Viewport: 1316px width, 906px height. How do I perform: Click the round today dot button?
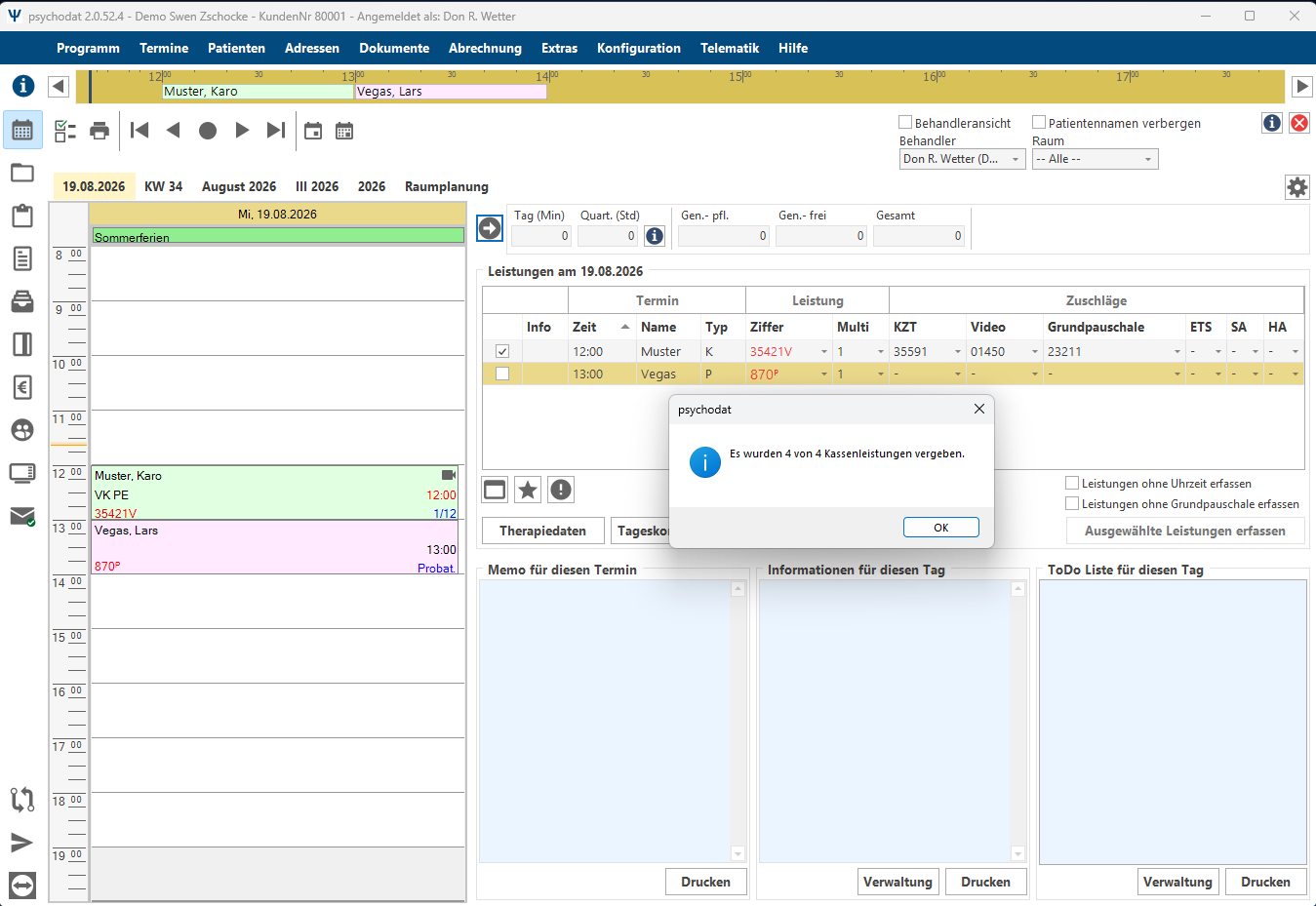tap(208, 131)
